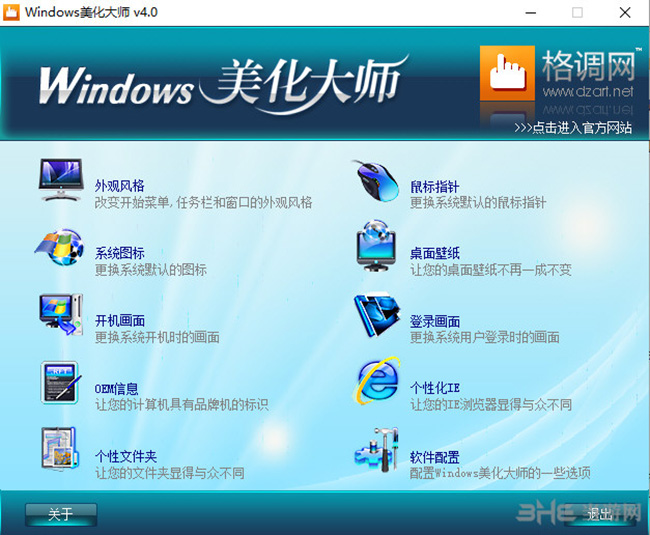Click description 配置Windows美化大师的一些选项

click(x=500, y=473)
